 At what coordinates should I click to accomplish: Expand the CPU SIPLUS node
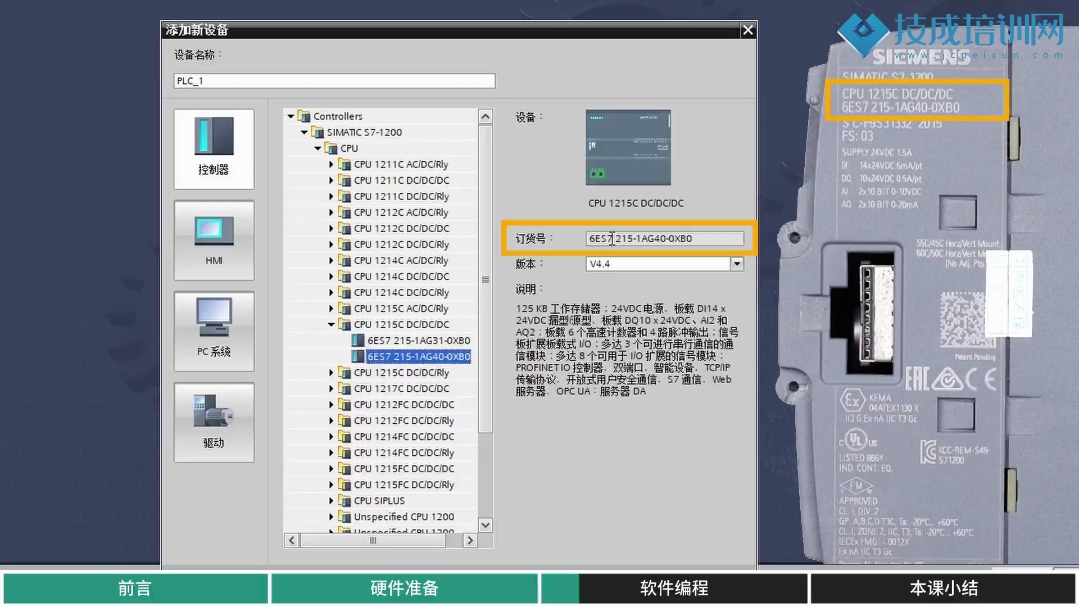point(331,501)
